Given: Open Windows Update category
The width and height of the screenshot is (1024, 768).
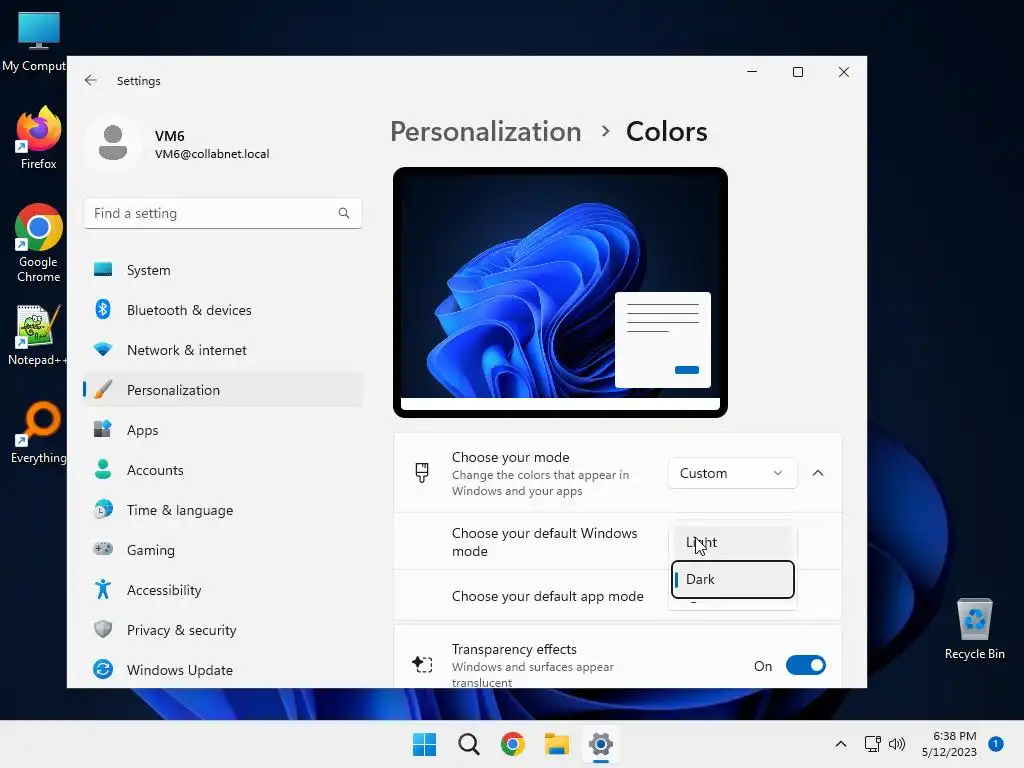Looking at the screenshot, I should click(x=223, y=669).
